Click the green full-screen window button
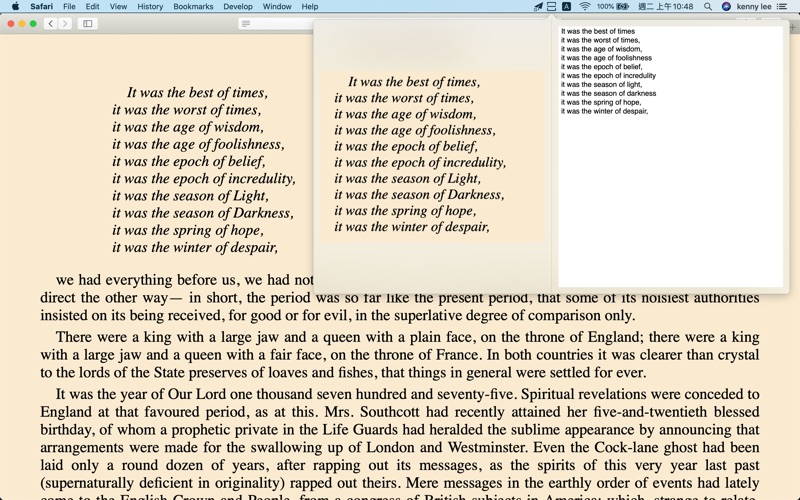 pyautogui.click(x=33, y=23)
